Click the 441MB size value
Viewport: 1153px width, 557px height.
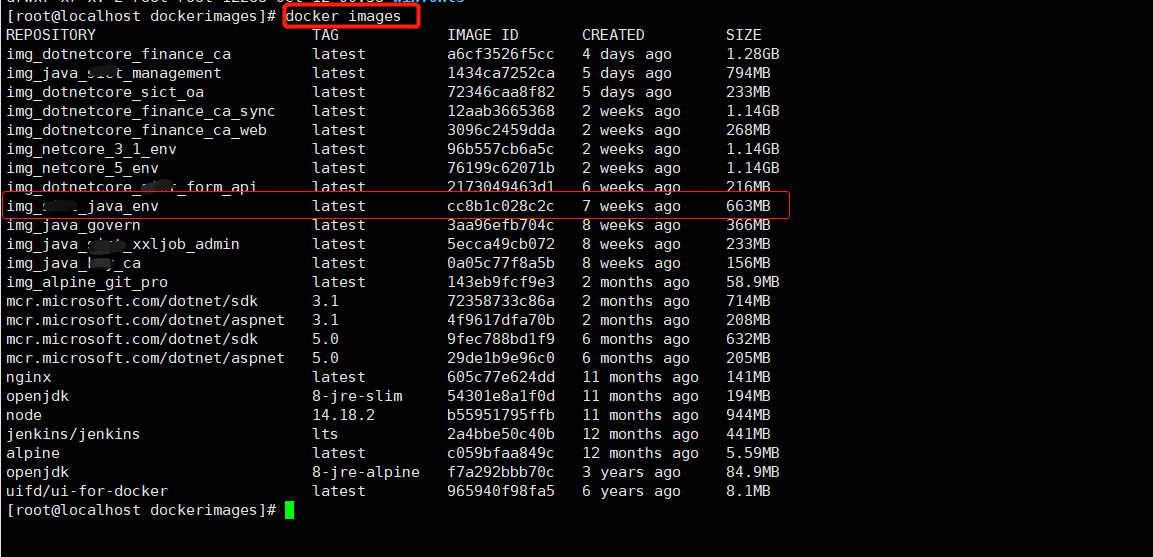(x=748, y=434)
